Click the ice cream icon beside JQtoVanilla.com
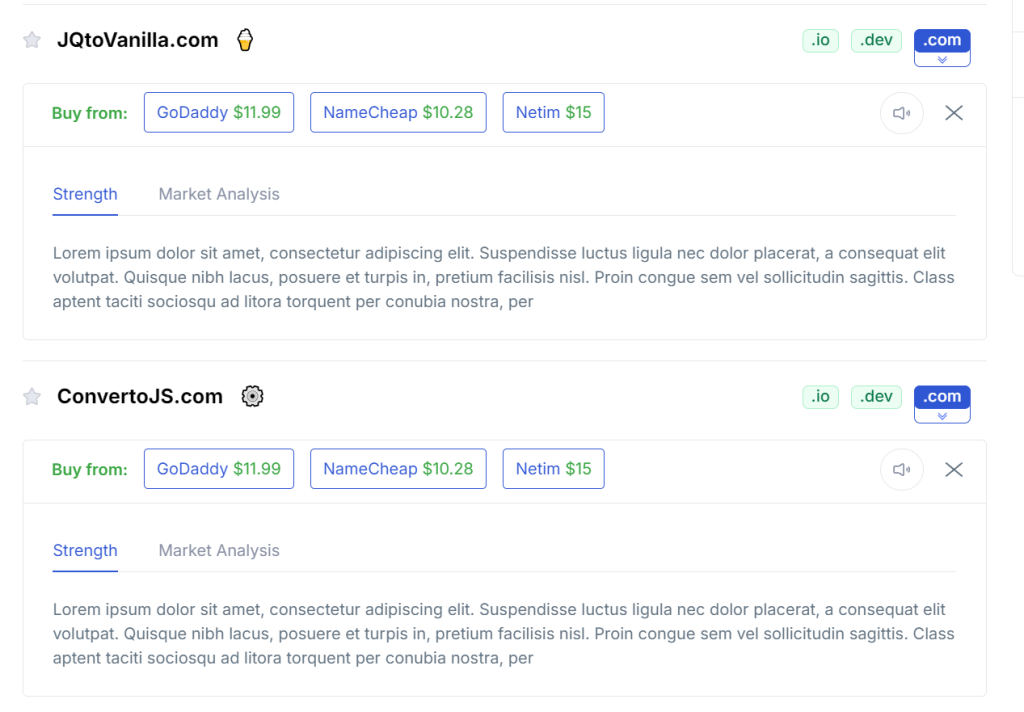1024x712 pixels. coord(244,39)
